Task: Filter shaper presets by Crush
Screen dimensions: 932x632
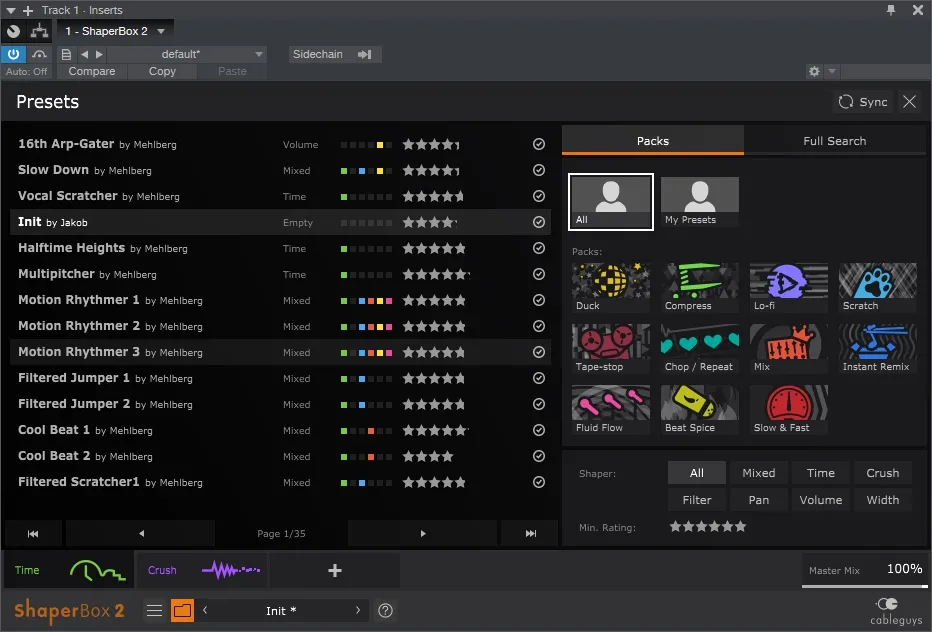Action: (883, 473)
